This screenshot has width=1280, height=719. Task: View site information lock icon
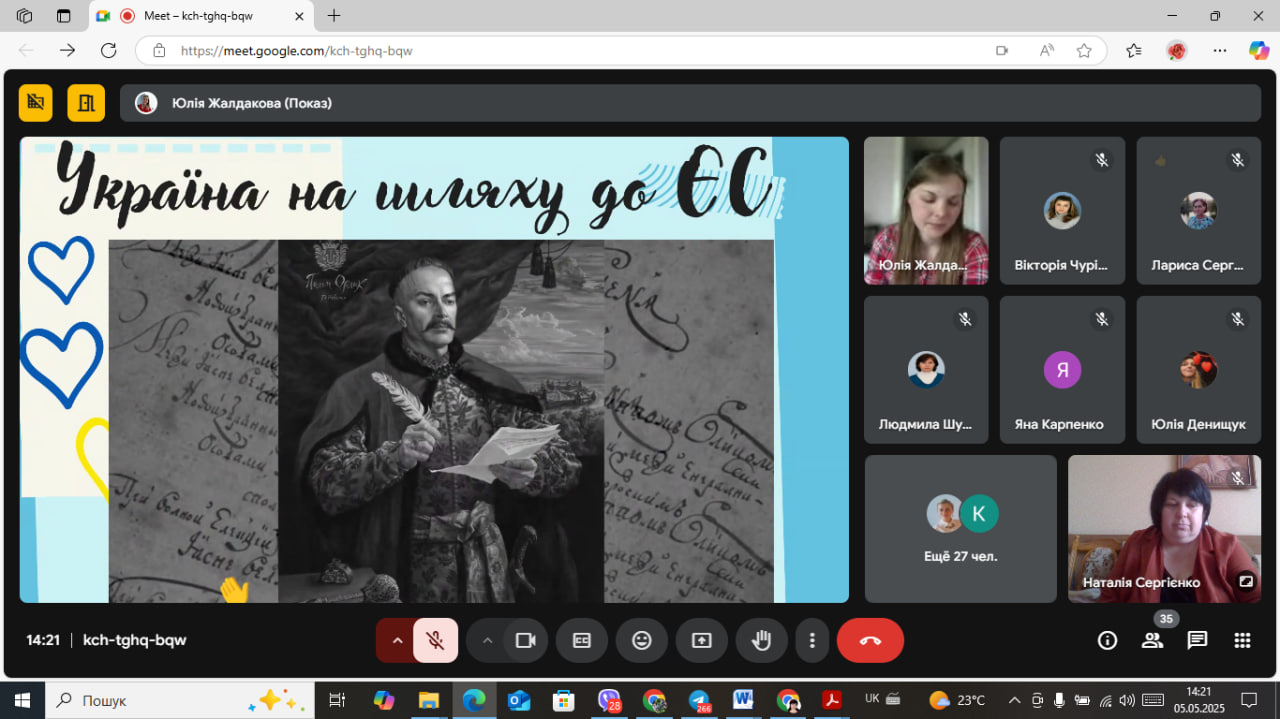click(158, 50)
